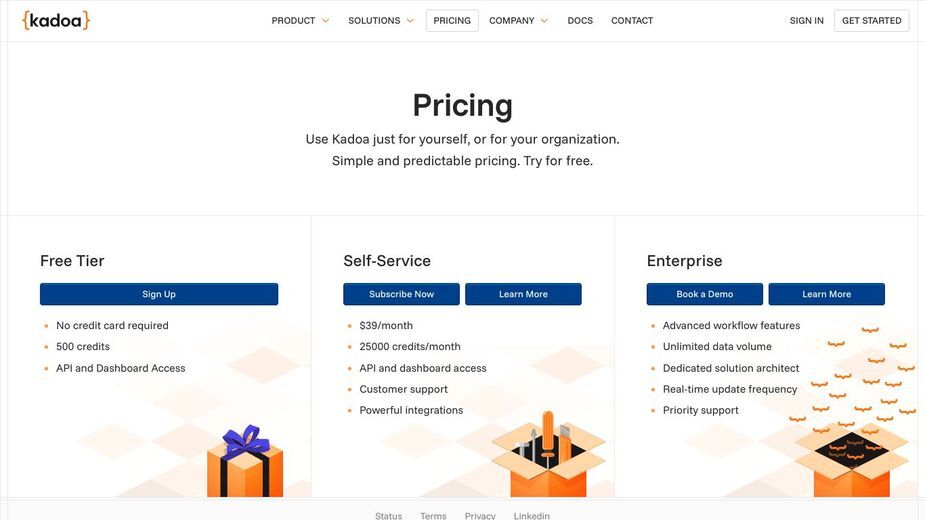The height and width of the screenshot is (520, 925).
Task: Click the gift box illustration with purple bow
Action: click(245, 462)
